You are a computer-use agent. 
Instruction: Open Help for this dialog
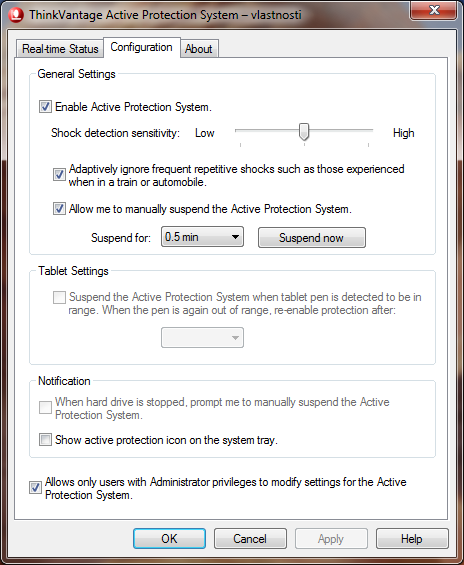click(412, 539)
